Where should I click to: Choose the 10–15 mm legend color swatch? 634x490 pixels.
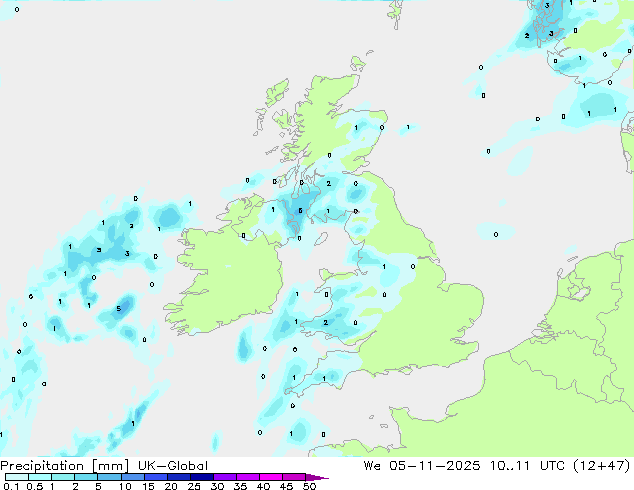tap(132, 477)
